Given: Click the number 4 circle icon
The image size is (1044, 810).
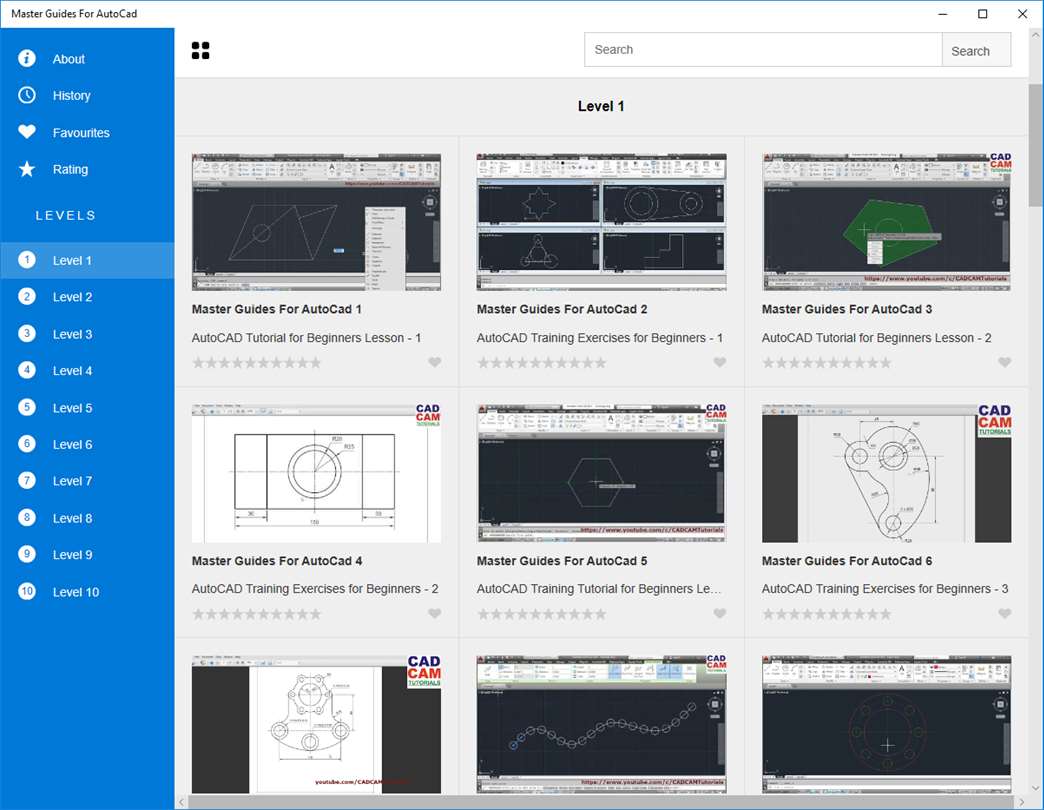Looking at the screenshot, I should point(27,370).
